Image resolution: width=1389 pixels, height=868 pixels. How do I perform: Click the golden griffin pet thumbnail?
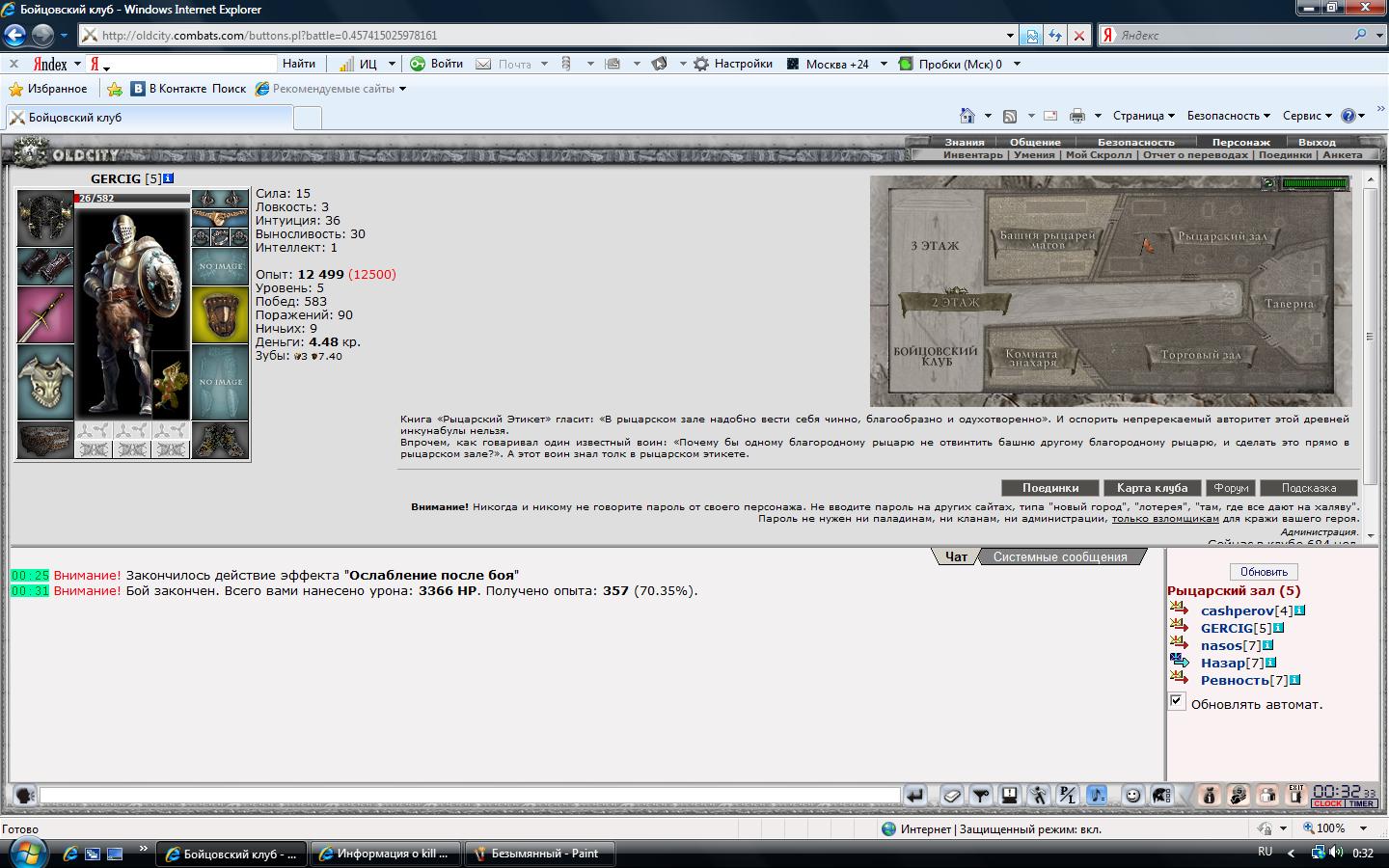(x=171, y=383)
